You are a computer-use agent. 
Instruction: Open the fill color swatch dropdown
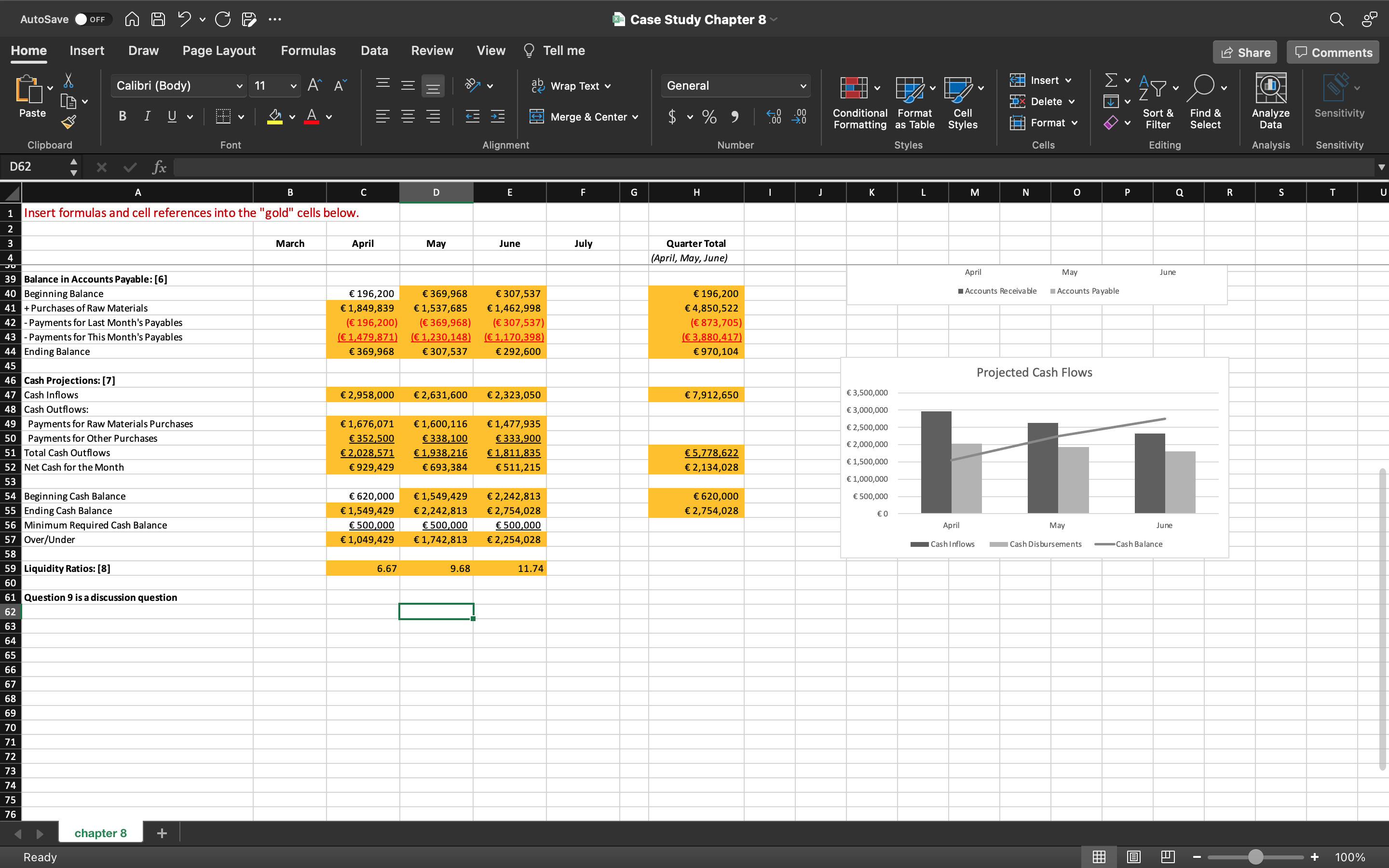click(x=292, y=117)
